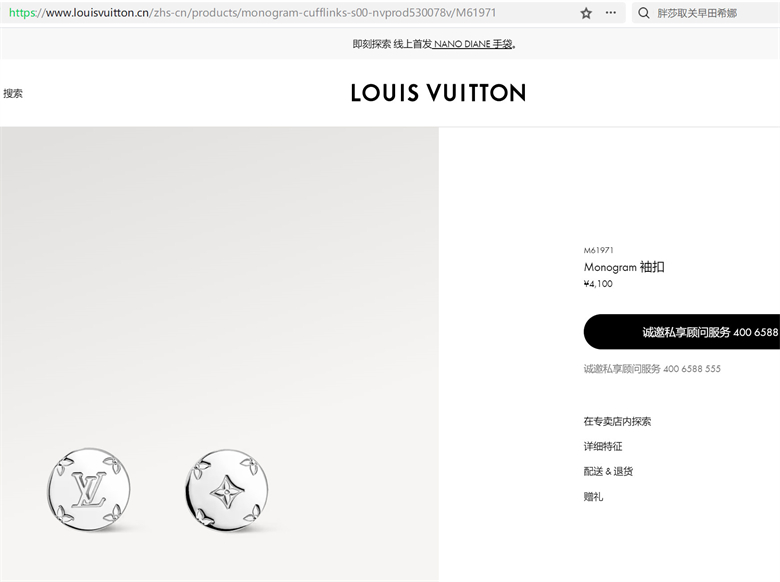Click the magnifier icon in search box
This screenshot has height=582, width=780.
coord(644,13)
